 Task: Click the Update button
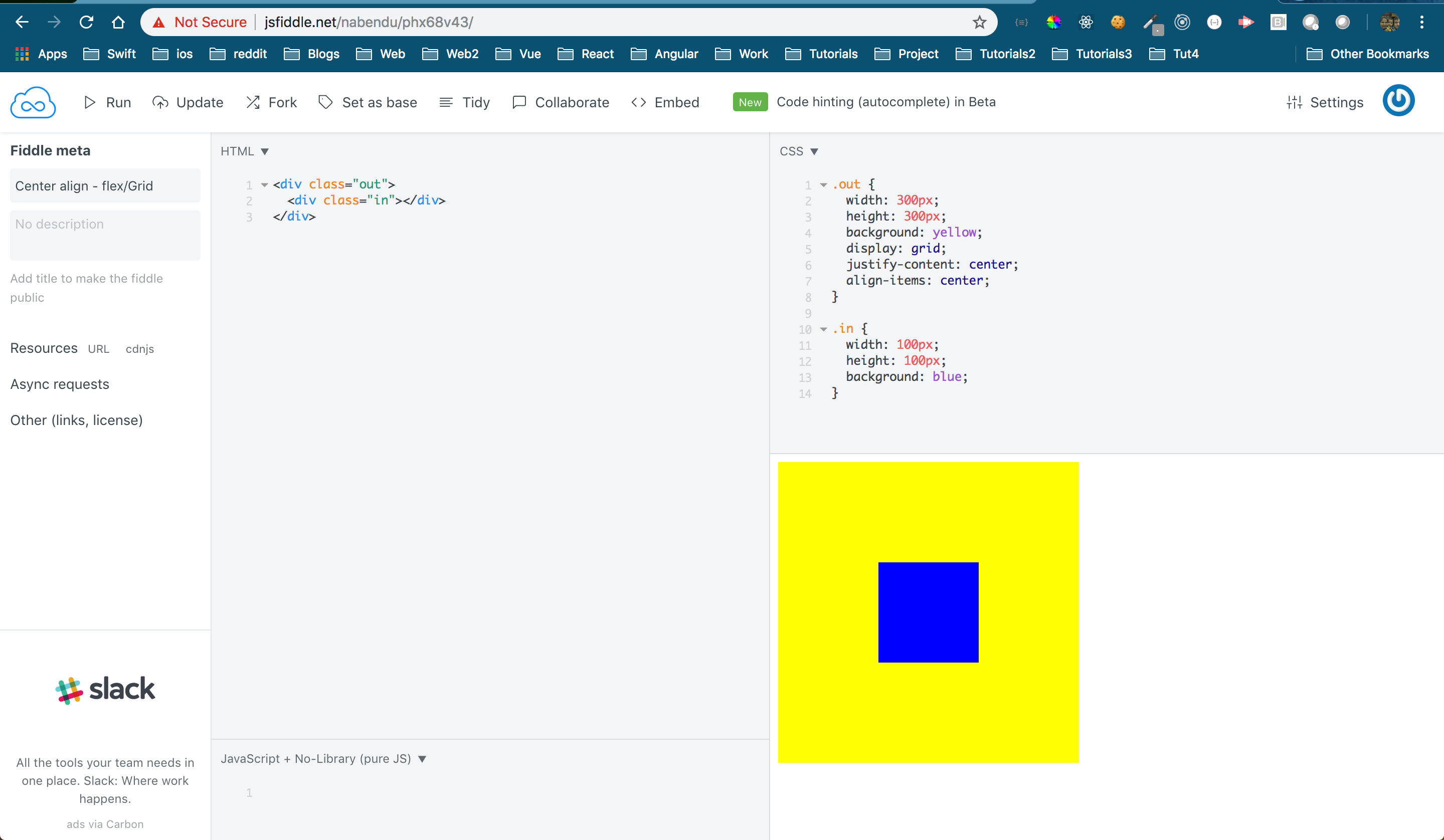coord(188,103)
